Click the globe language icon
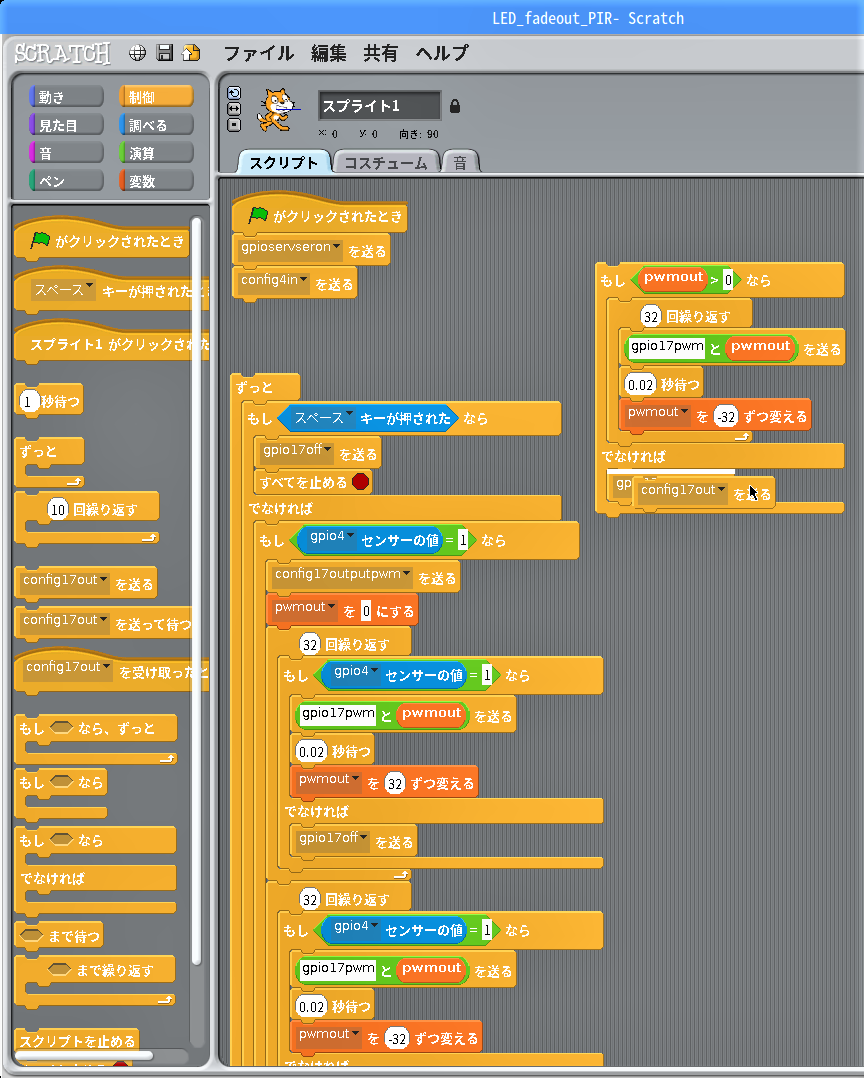Image resolution: width=864 pixels, height=1078 pixels. [x=137, y=53]
